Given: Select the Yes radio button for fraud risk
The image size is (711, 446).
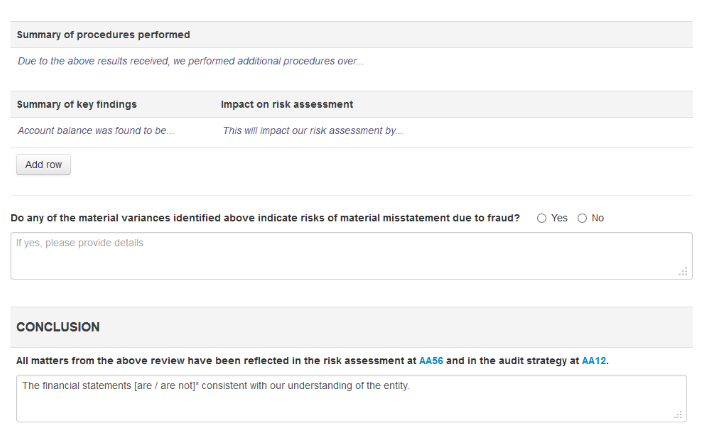Looking at the screenshot, I should tap(542, 218).
